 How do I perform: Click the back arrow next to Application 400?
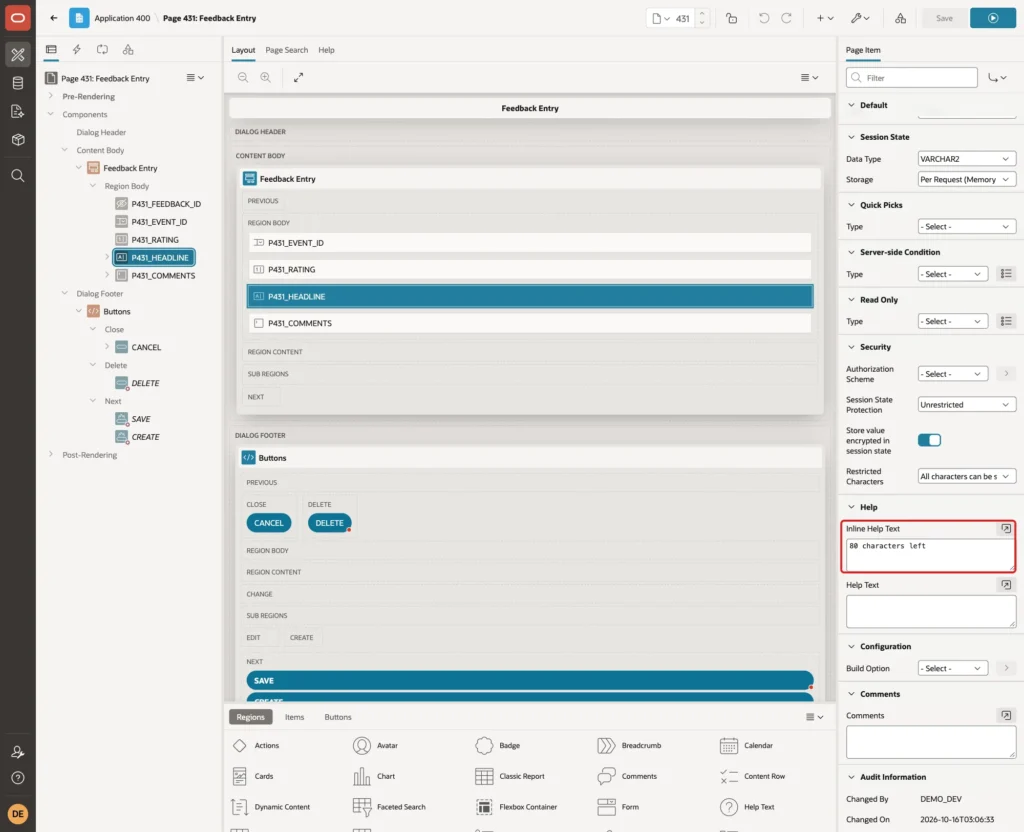54,18
